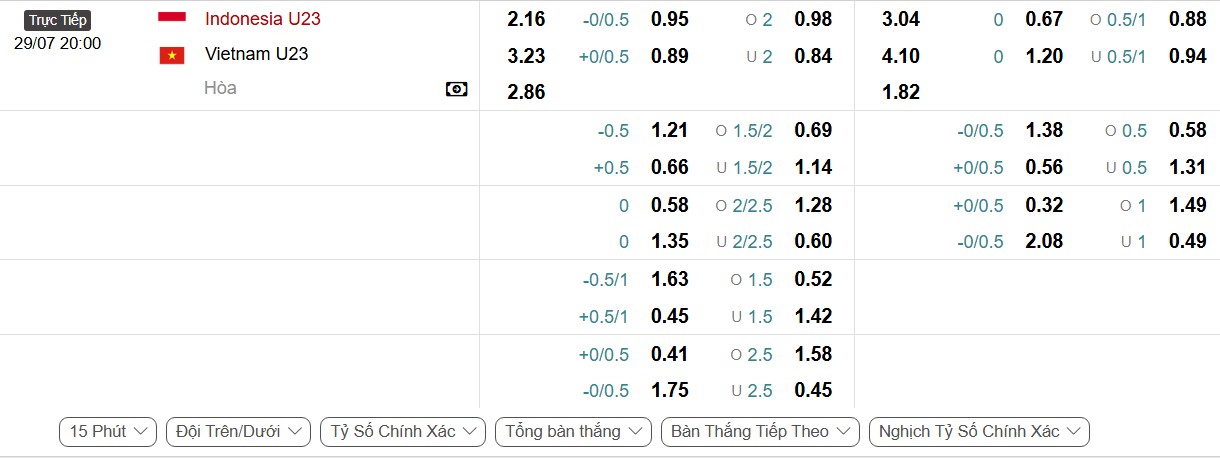Click the Indonesia flag icon

pos(172,17)
